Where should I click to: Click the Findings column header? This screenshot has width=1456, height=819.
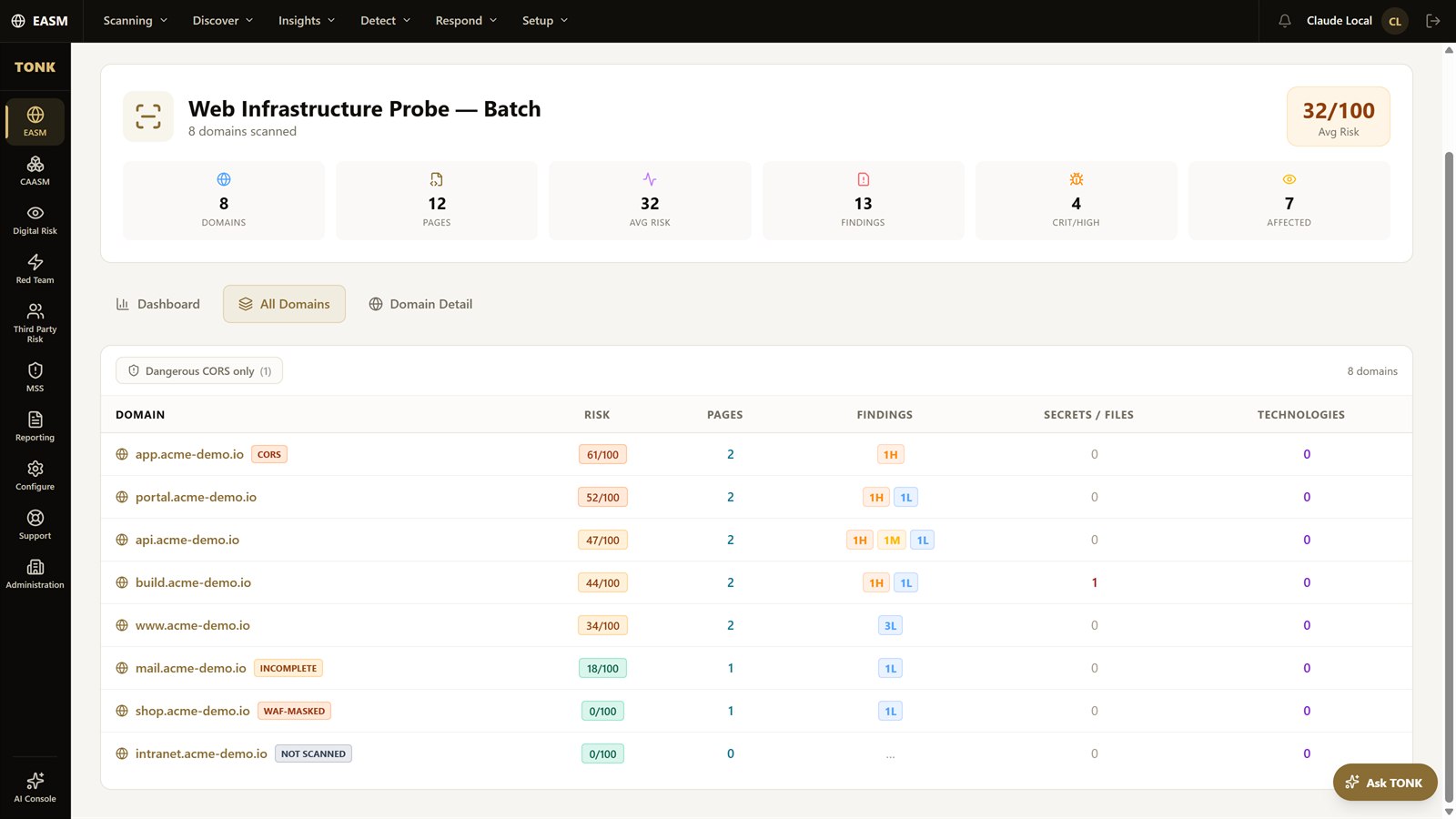click(885, 414)
